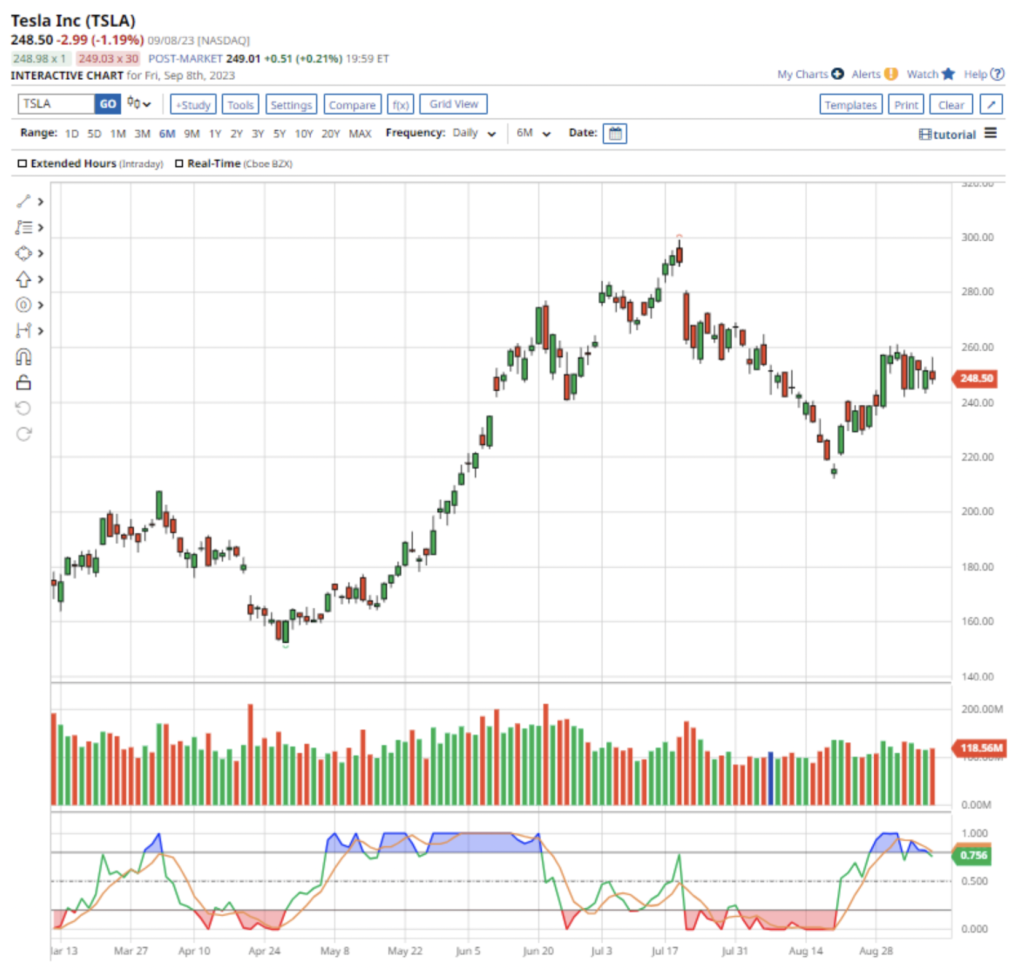This screenshot has width=1024, height=975.
Task: Enable the Extended Hours checkbox
Action: pyautogui.click(x=22, y=163)
